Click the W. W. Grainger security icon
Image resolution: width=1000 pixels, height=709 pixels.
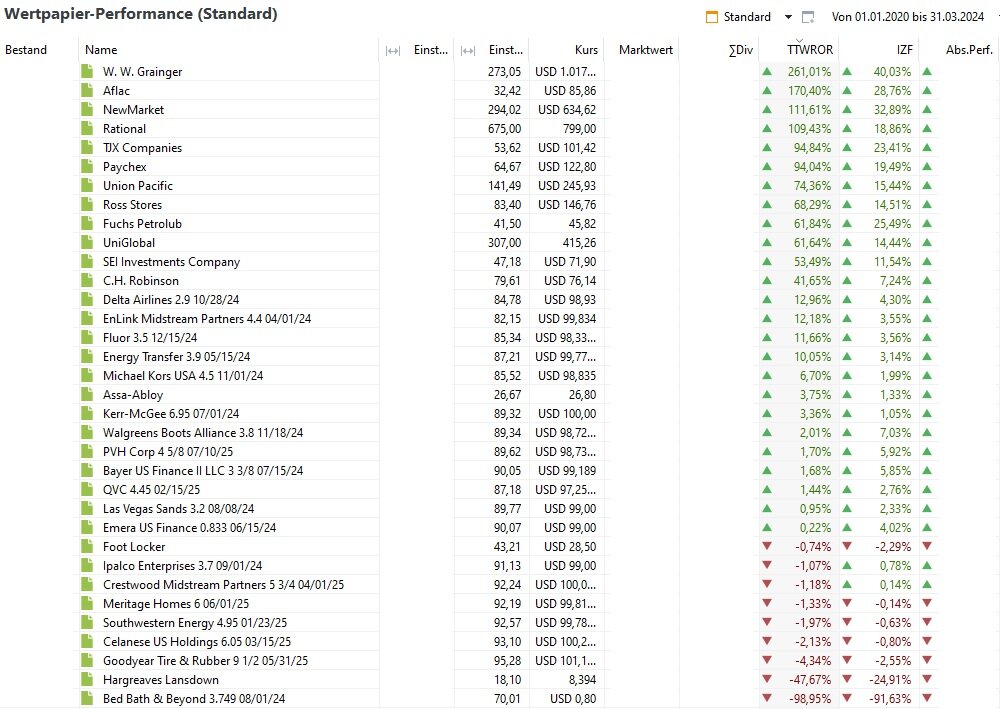tap(87, 72)
